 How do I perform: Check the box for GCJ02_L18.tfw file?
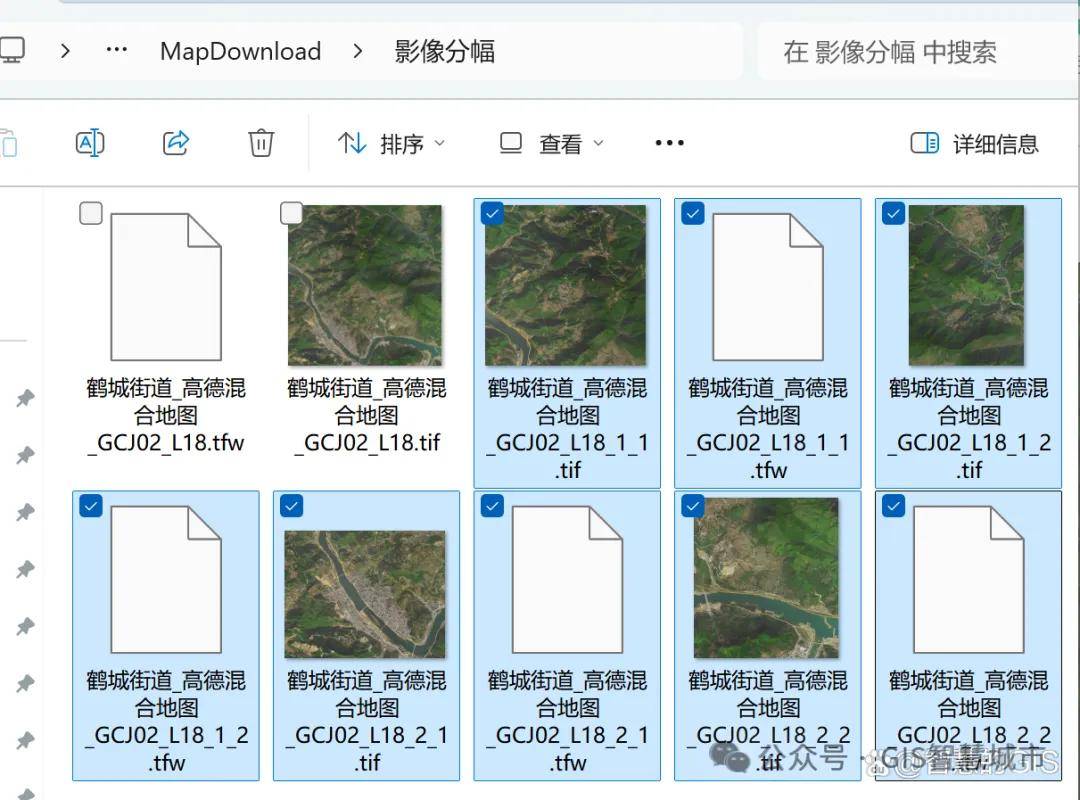tap(91, 213)
